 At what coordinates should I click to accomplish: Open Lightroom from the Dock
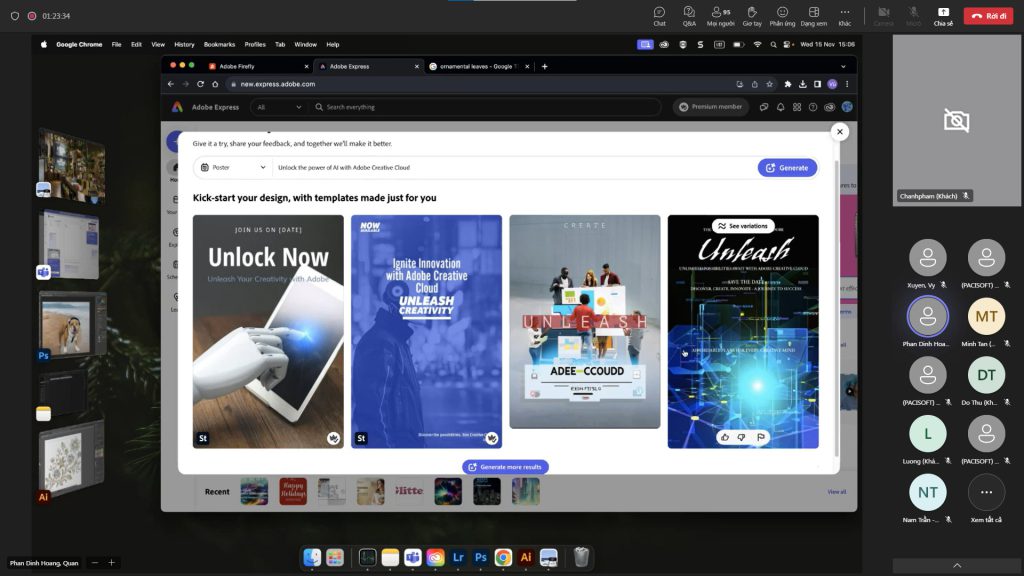(458, 557)
